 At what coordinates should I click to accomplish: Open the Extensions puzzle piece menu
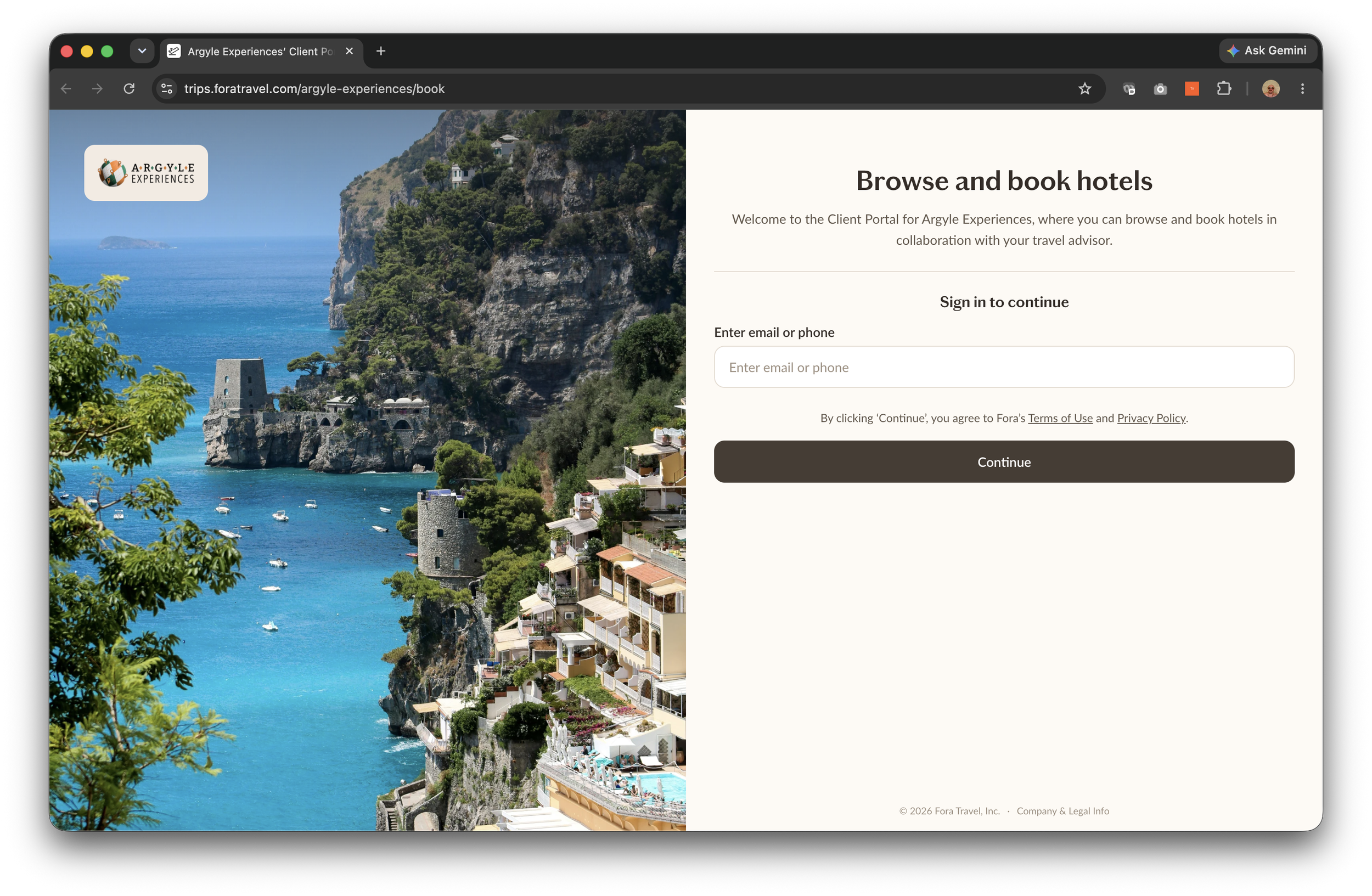tap(1223, 89)
